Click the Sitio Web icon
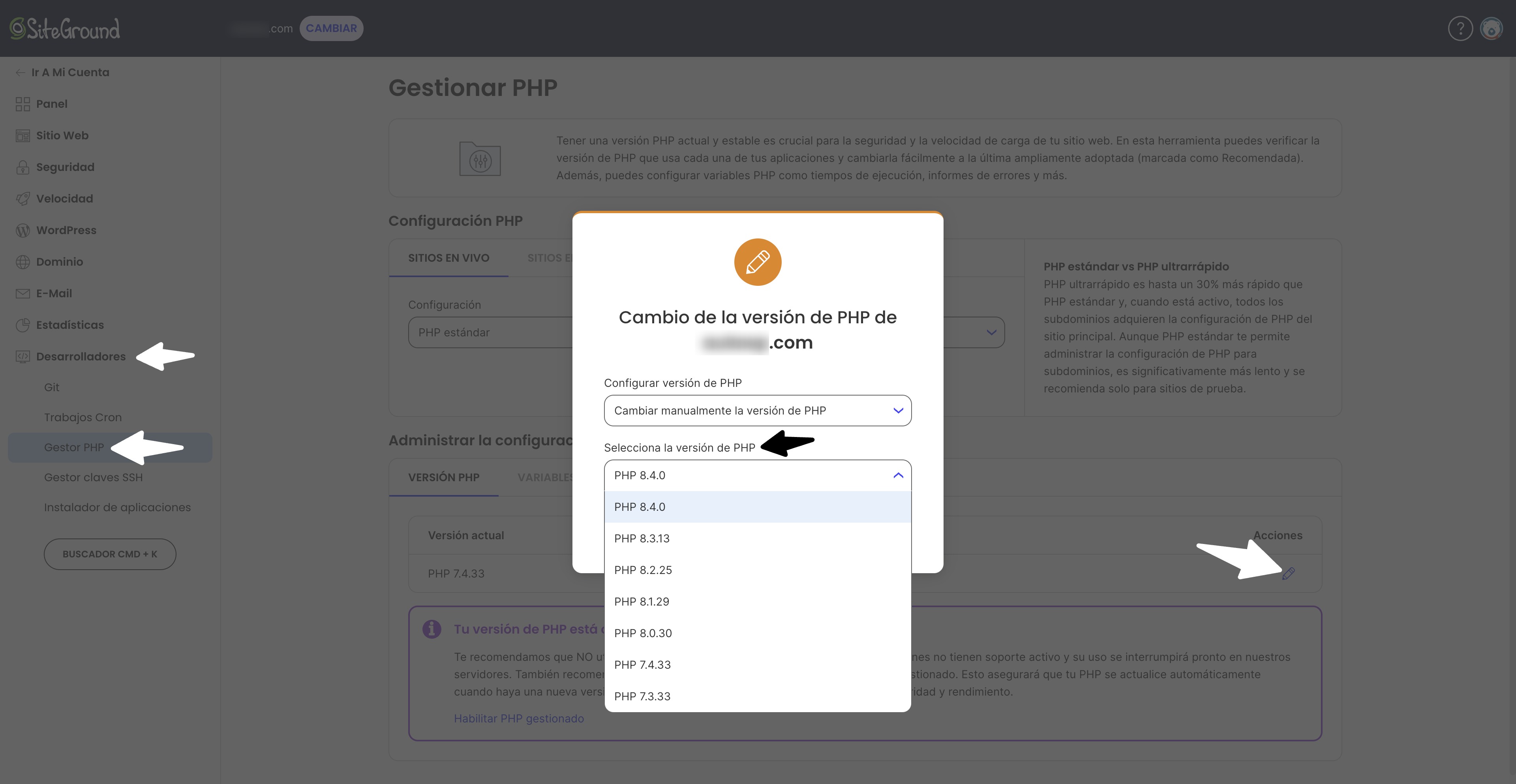1516x784 pixels. 23,136
